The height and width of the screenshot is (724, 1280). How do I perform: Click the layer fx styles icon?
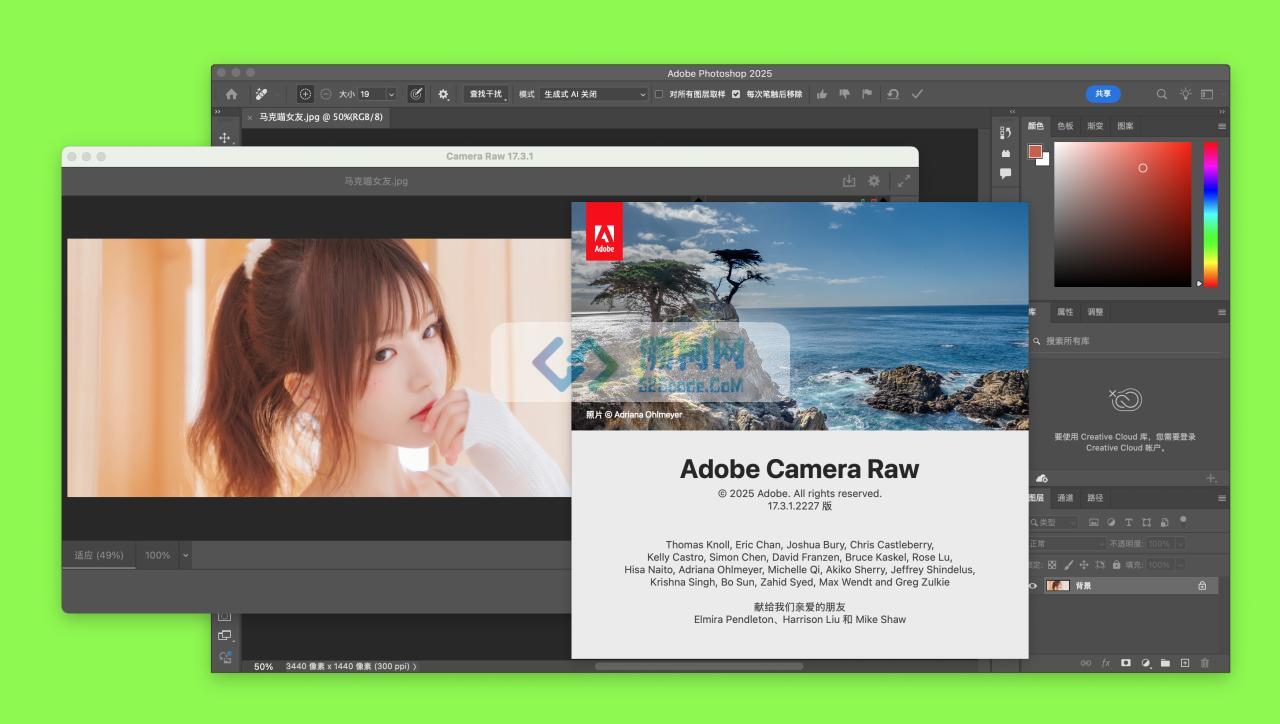click(x=1106, y=663)
